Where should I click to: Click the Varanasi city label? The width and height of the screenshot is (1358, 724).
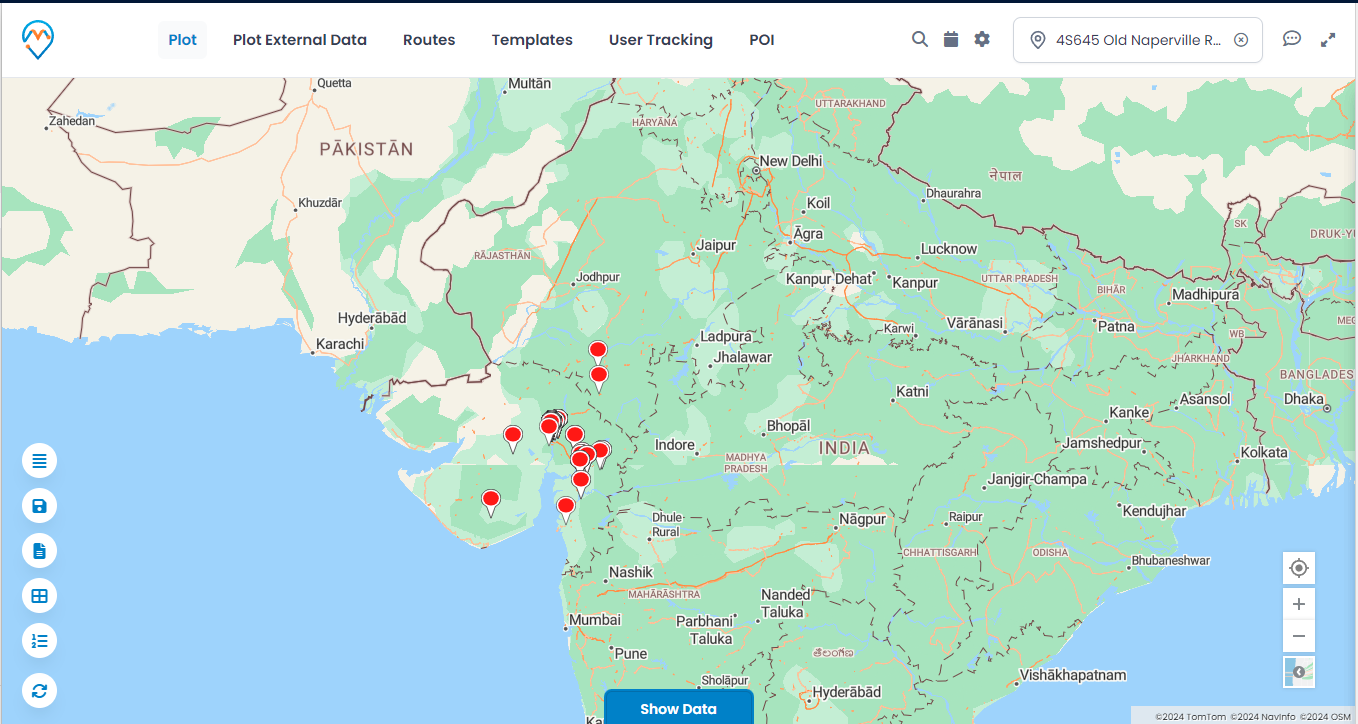[974, 323]
